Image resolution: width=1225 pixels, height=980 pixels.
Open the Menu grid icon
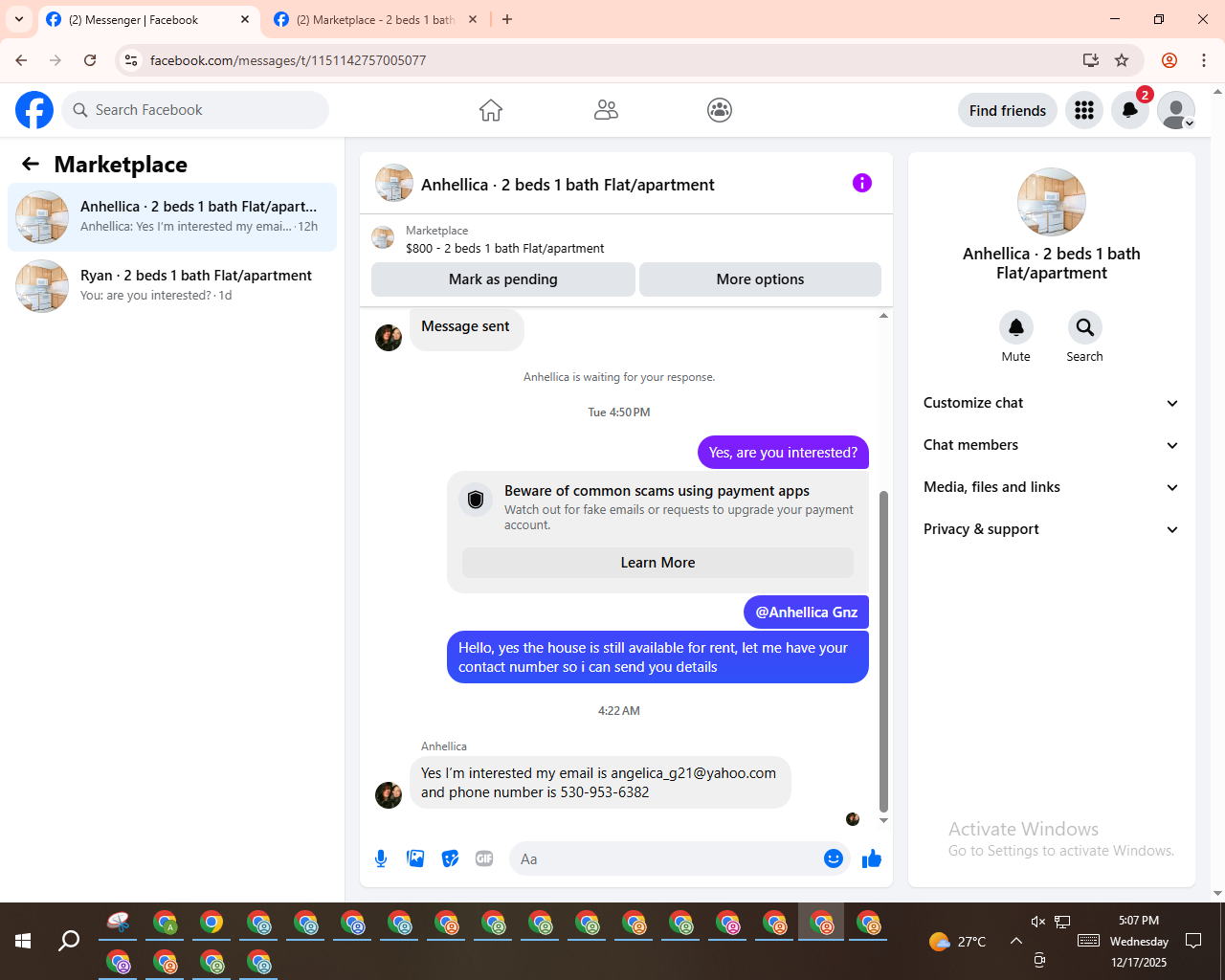pyautogui.click(x=1084, y=110)
